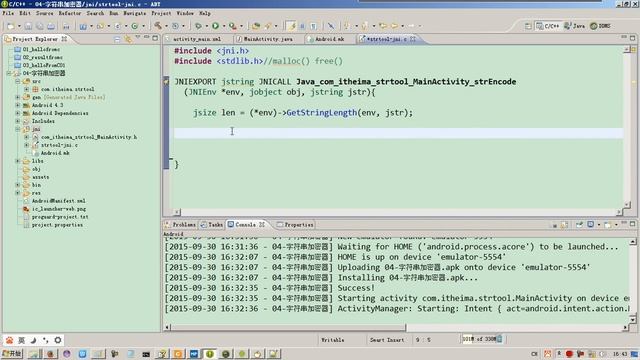Click the Debug bug toolbar icon
Screen dimensions: 640x360
pos(198,26)
